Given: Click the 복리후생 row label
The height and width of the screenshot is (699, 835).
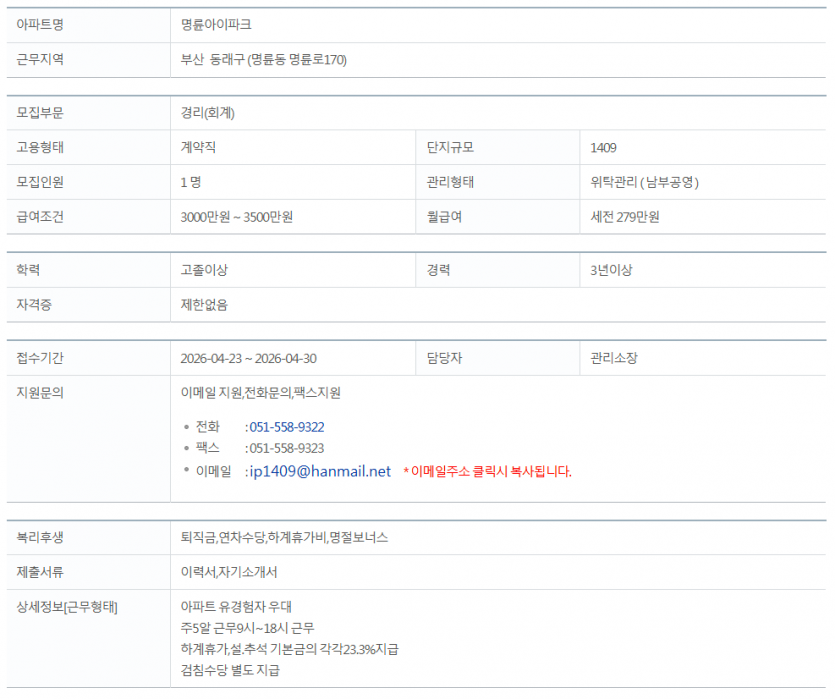Looking at the screenshot, I should (40, 537).
